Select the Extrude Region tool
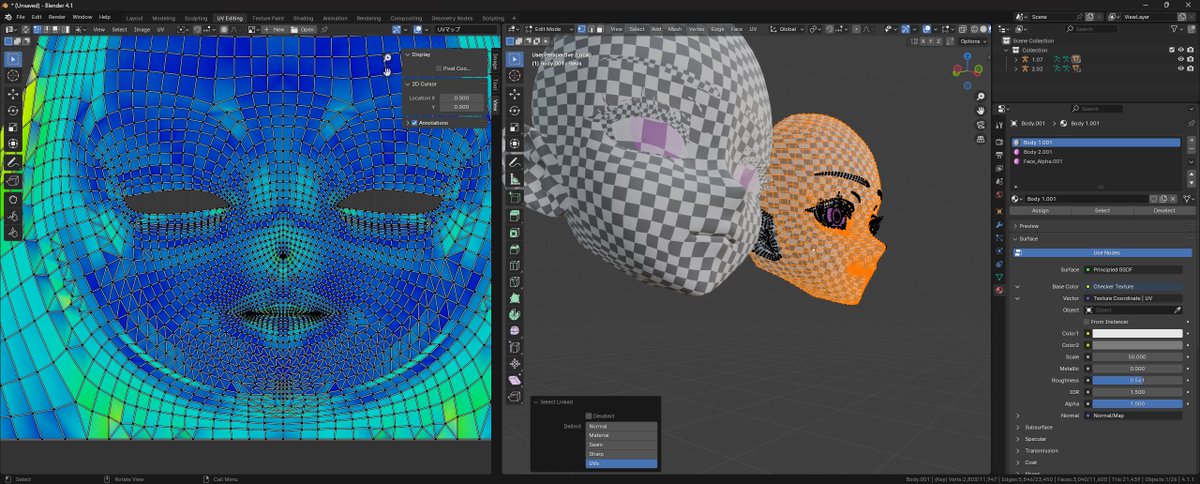This screenshot has height=484, width=1200. [x=514, y=215]
